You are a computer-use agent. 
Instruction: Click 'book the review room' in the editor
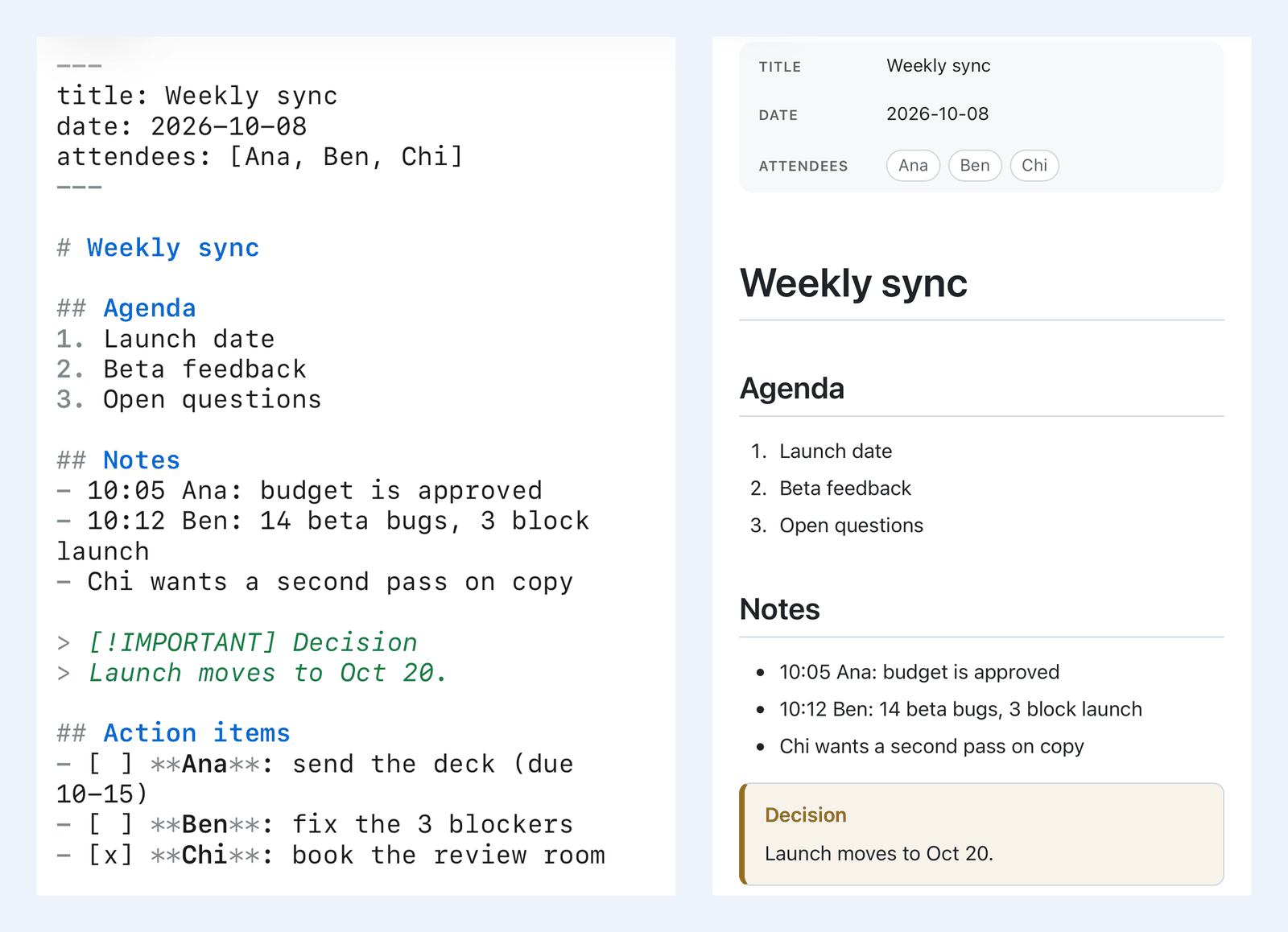[x=448, y=856]
